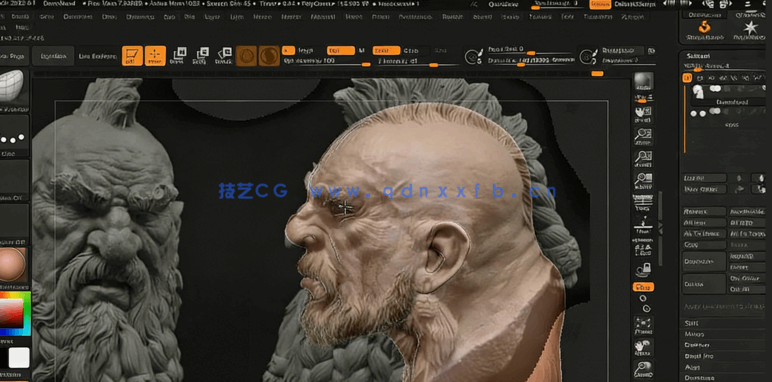Viewport: 772px width, 382px height.
Task: Adjust the Draw Size slider
Action: coord(531,60)
